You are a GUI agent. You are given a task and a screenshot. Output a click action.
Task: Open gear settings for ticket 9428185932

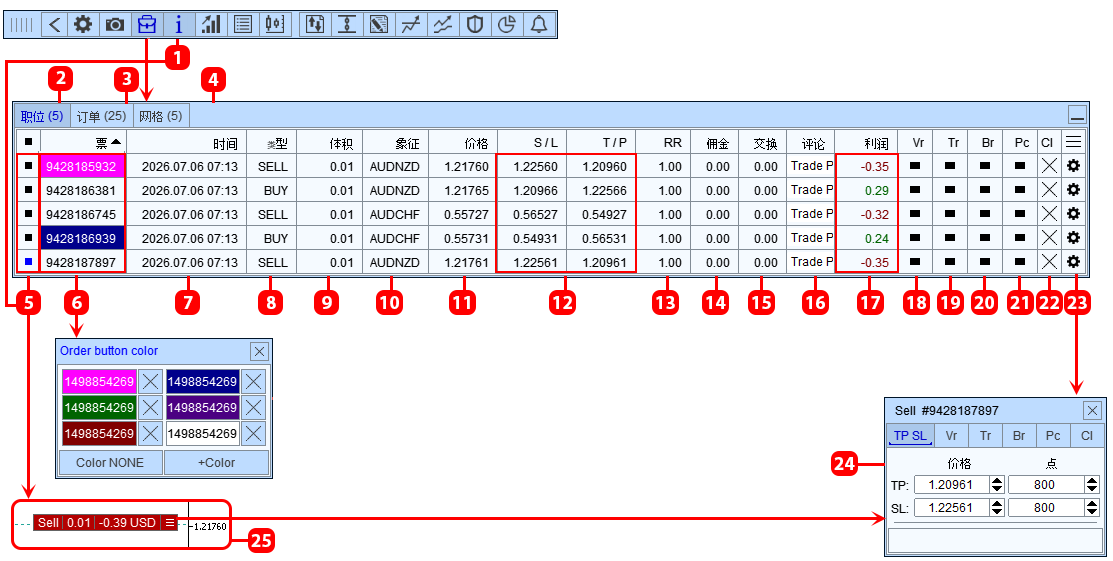pyautogui.click(x=1073, y=166)
